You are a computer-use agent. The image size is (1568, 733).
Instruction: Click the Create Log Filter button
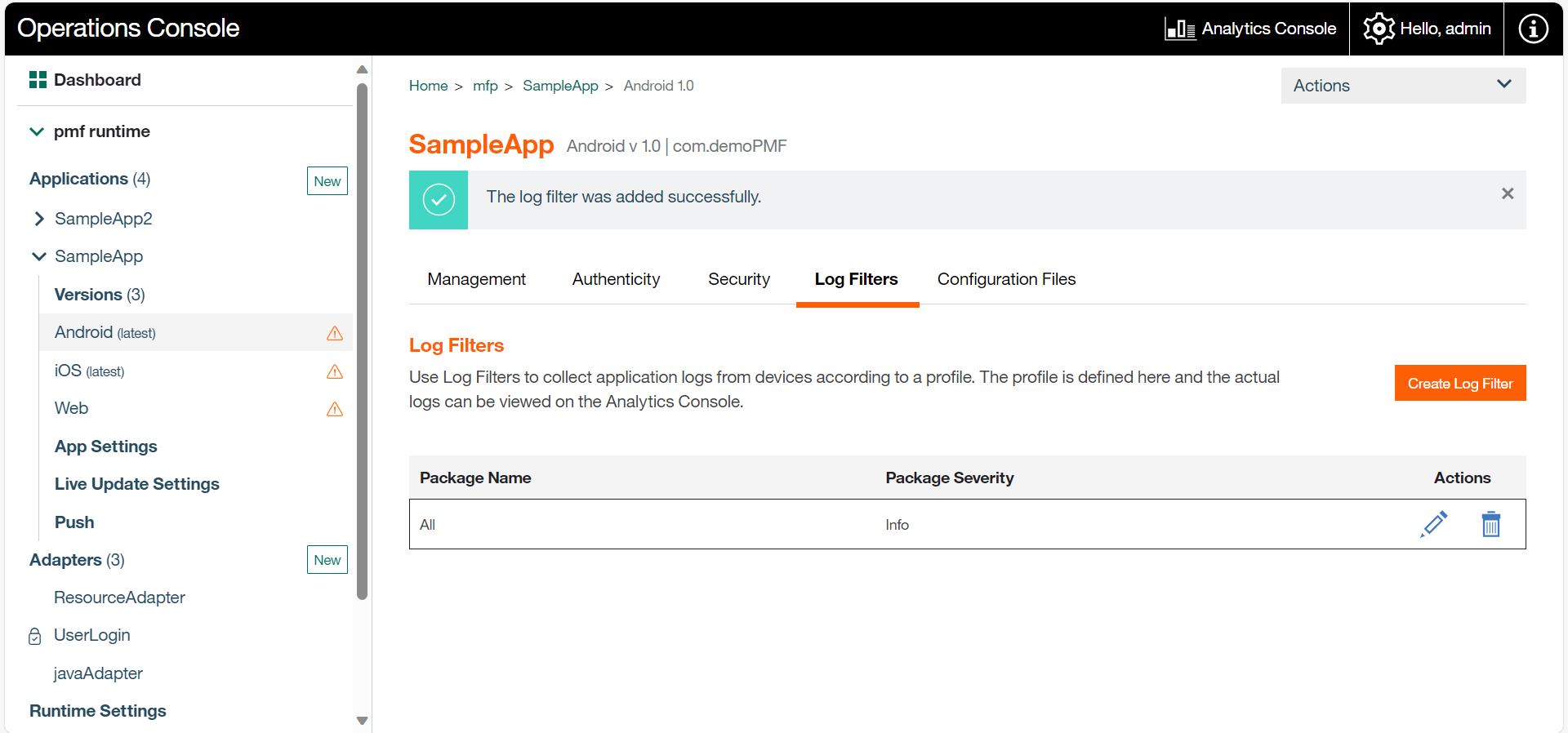click(x=1459, y=384)
